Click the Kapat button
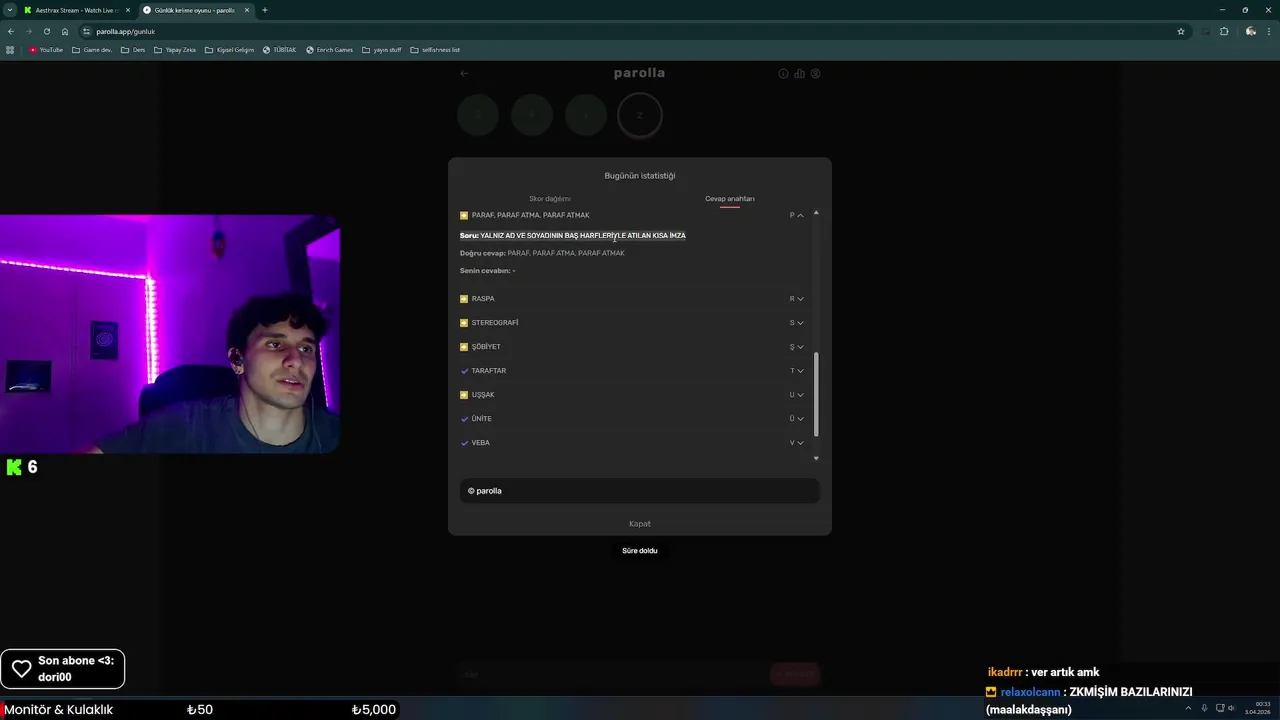This screenshot has height=720, width=1280. pos(640,524)
